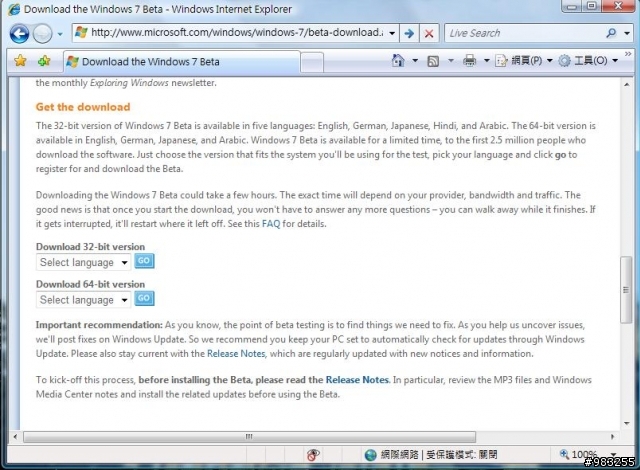Screen dimensions: 640x470
Task: Click the vertical scrollbar thumb
Action: coord(626,290)
